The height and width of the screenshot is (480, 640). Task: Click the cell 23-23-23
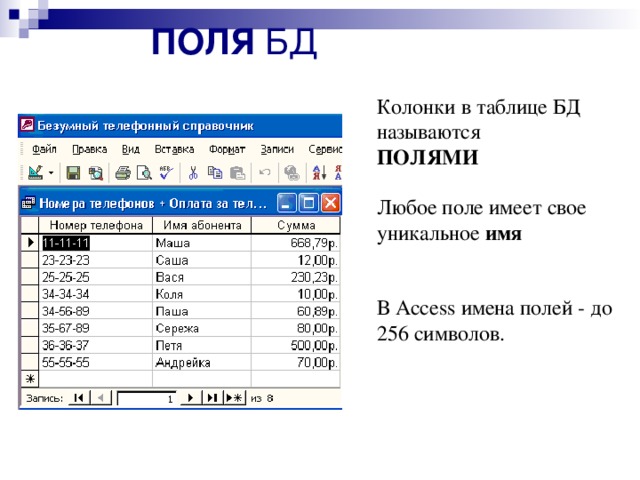(96, 260)
